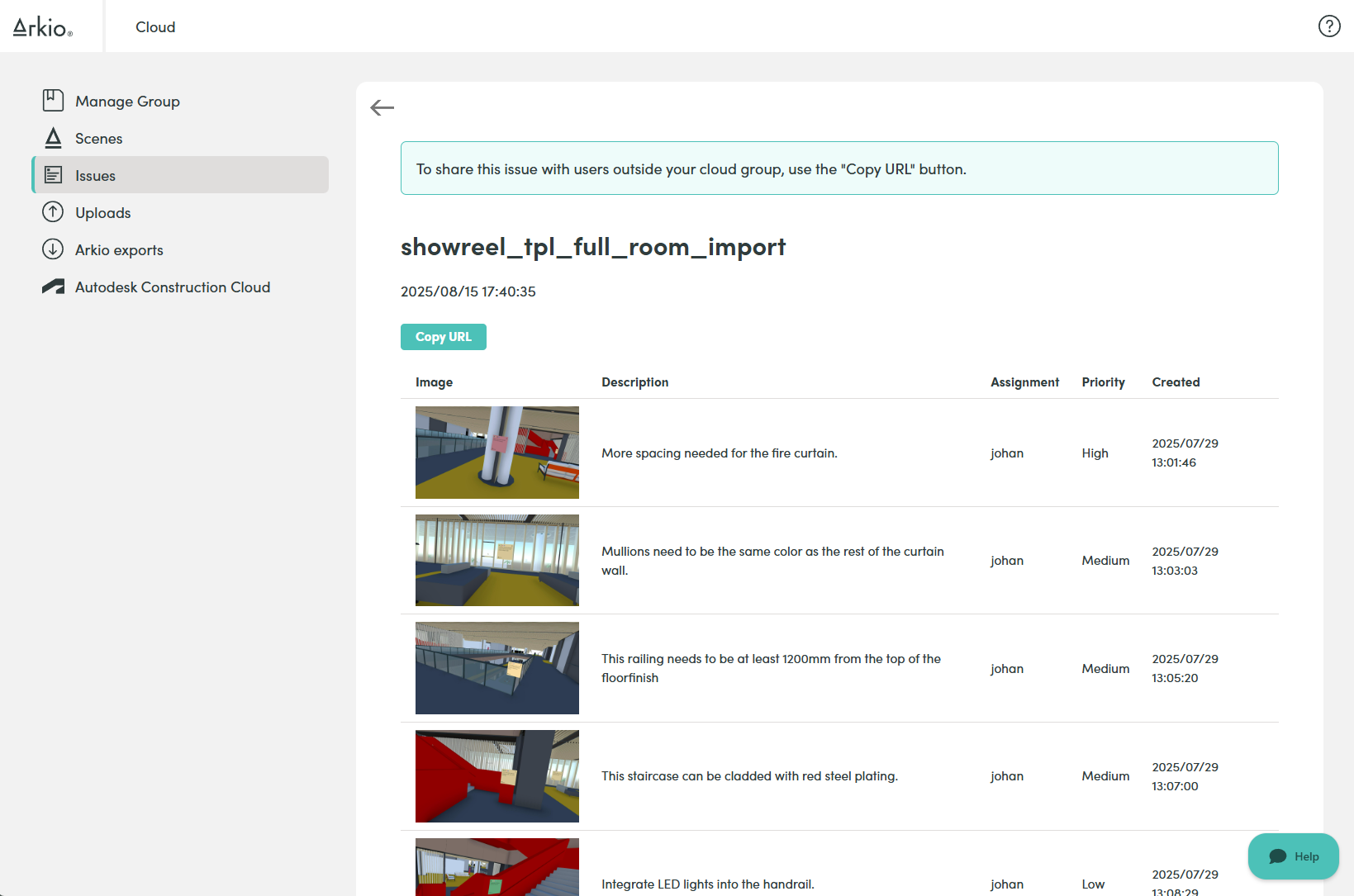1354x896 pixels.
Task: Open the Scenes section icon
Action: 53,137
